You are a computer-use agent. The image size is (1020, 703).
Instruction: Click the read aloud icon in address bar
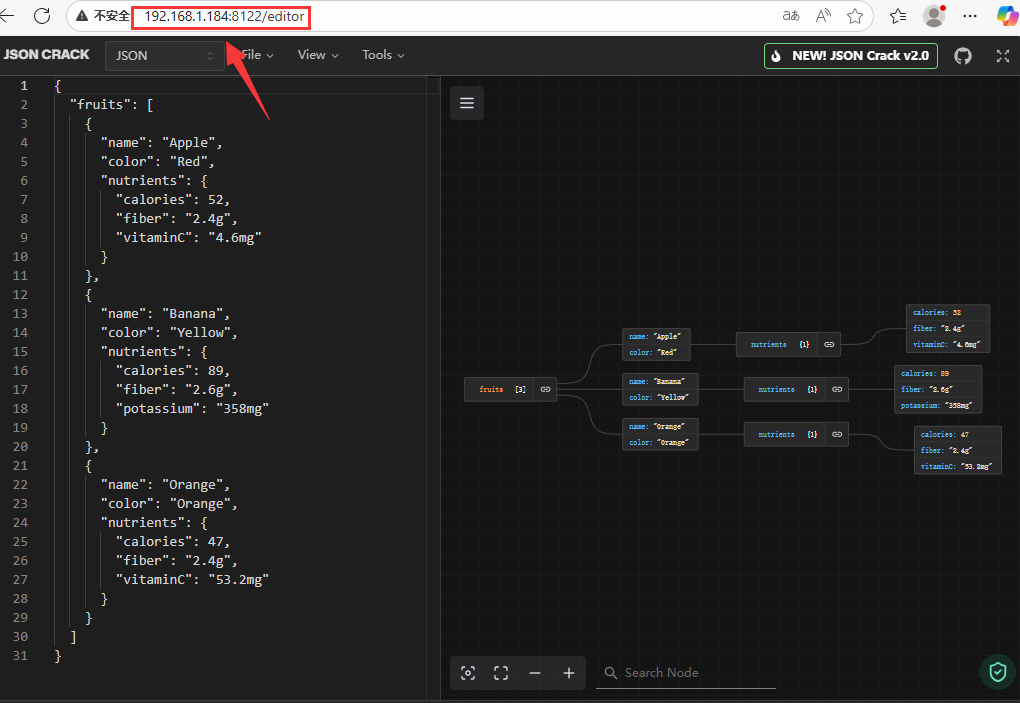click(824, 16)
